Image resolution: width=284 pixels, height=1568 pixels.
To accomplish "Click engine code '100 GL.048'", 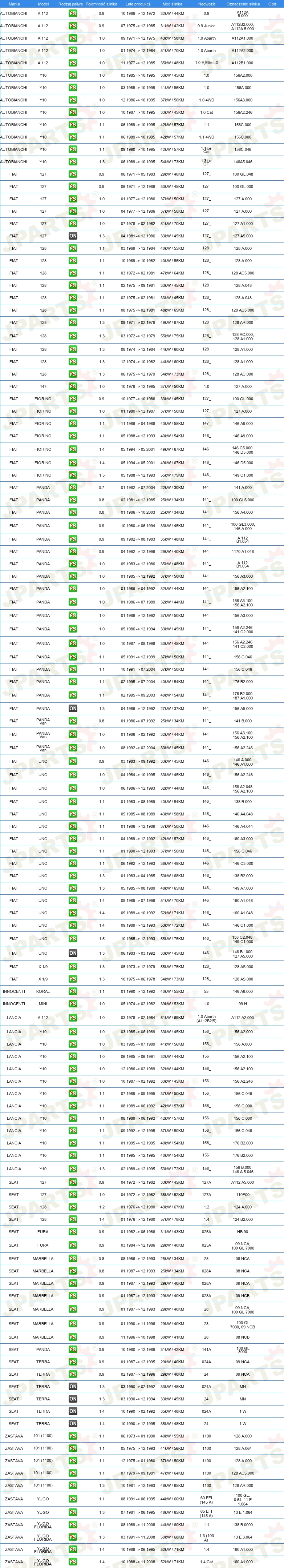I will (243, 174).
